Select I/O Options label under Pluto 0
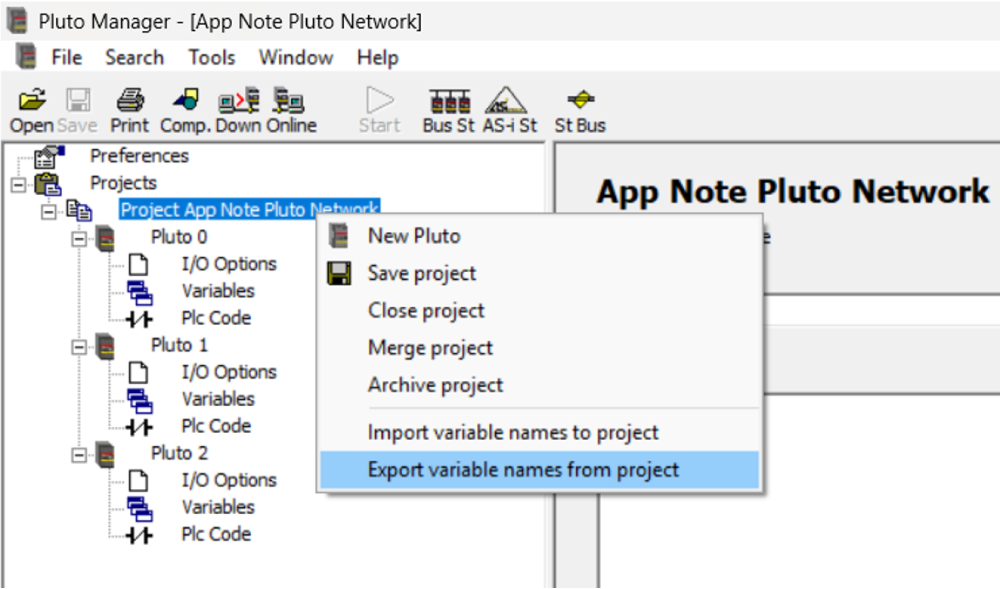The image size is (1000, 589). 229,264
